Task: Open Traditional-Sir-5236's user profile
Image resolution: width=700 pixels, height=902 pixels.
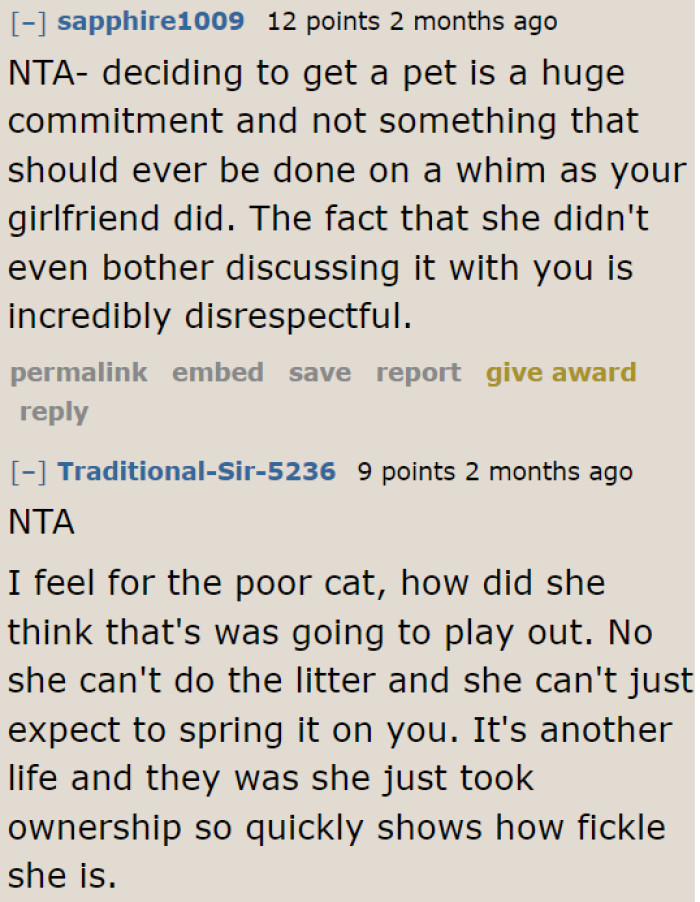Action: 196,470
